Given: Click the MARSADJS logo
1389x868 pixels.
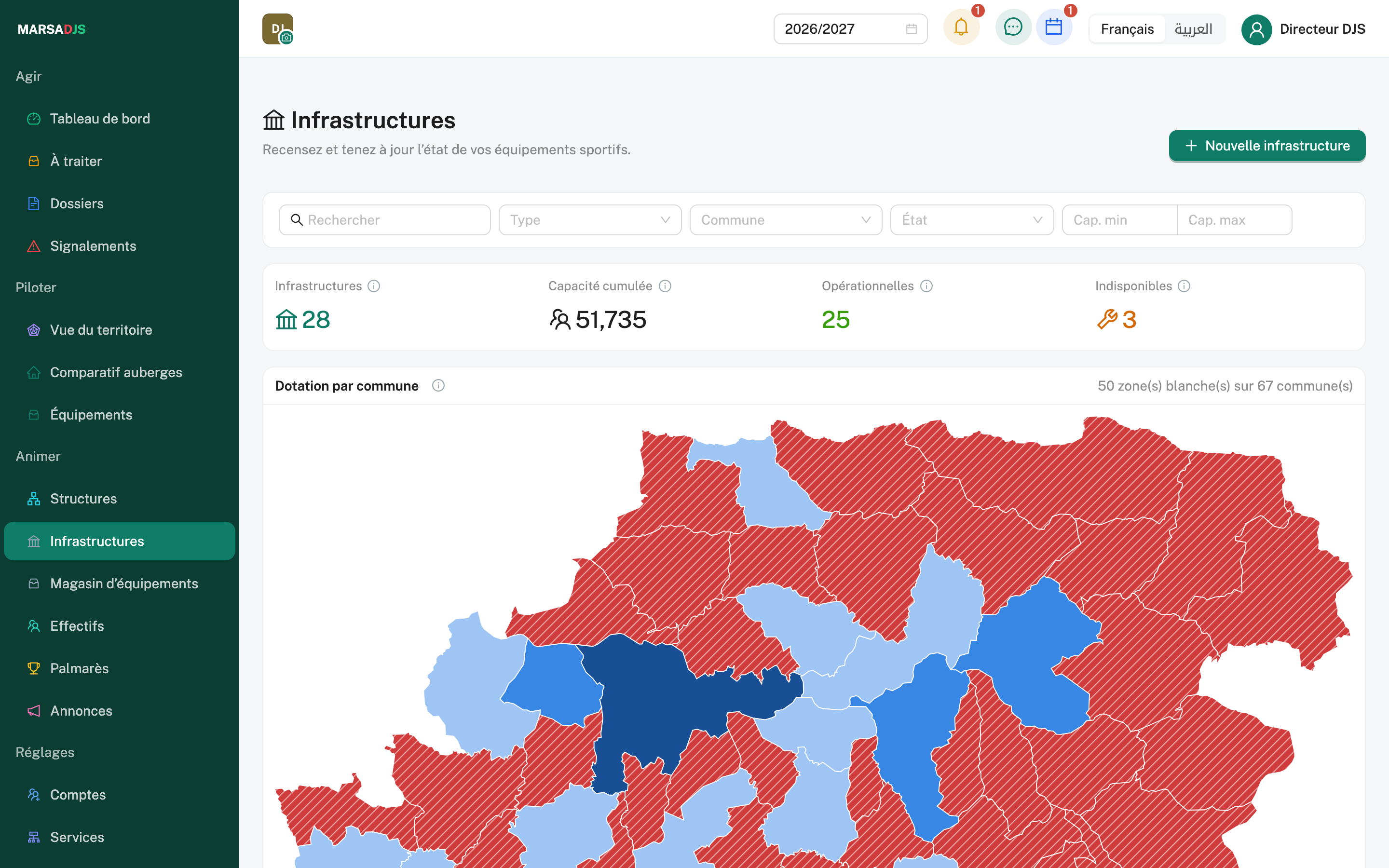Looking at the screenshot, I should click(52, 29).
